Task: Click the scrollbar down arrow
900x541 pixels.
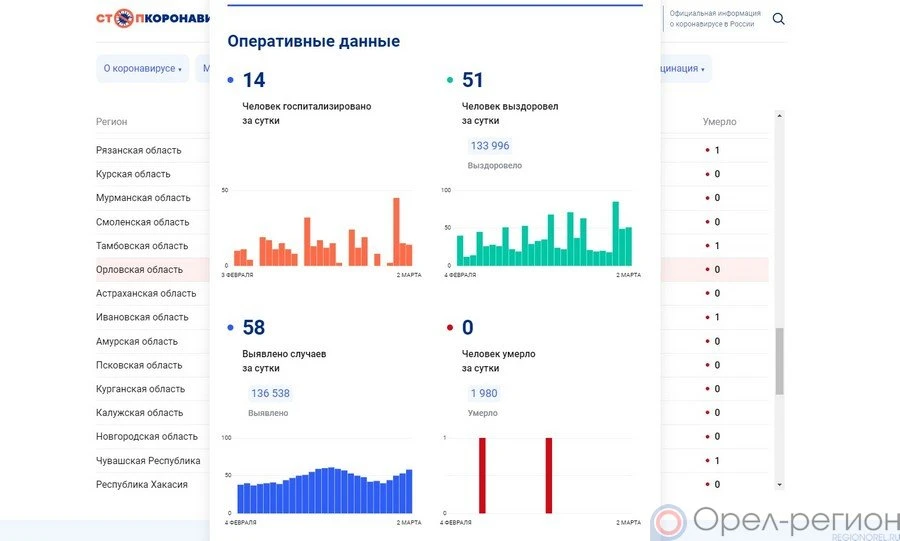Action: [x=780, y=485]
